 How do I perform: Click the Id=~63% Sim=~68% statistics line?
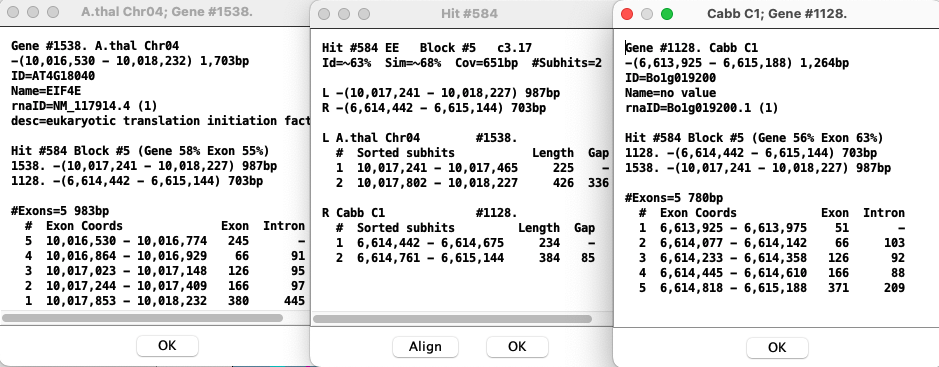tap(461, 63)
